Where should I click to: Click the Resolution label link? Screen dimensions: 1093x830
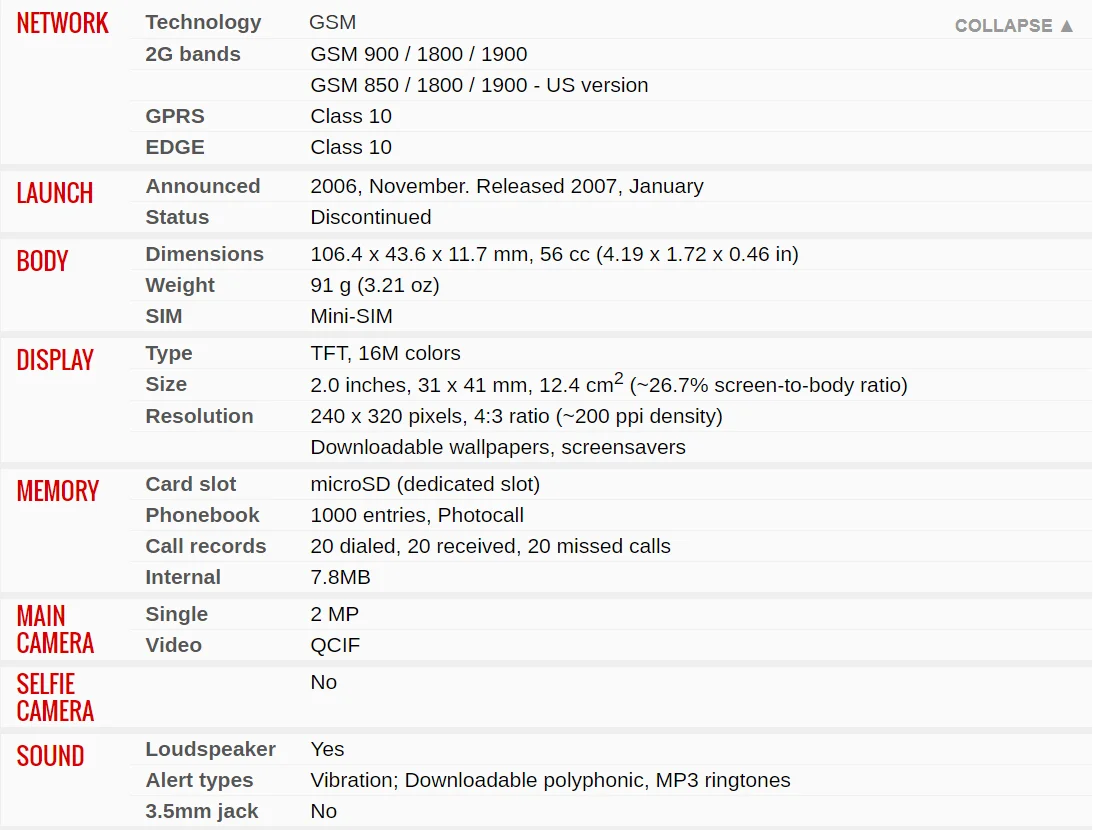(x=199, y=416)
